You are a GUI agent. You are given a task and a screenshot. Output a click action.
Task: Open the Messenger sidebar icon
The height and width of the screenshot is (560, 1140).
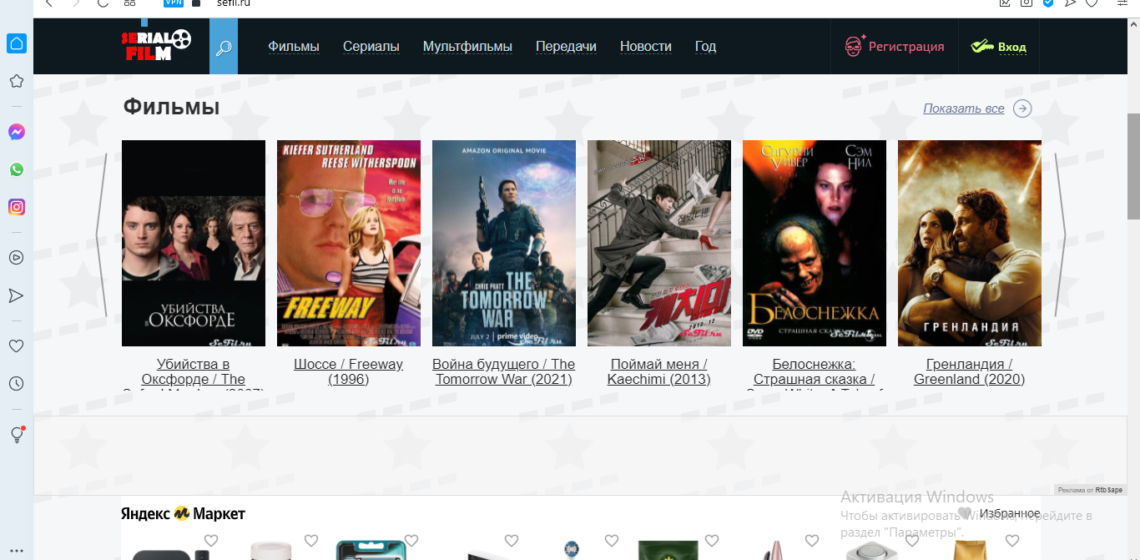[16, 132]
